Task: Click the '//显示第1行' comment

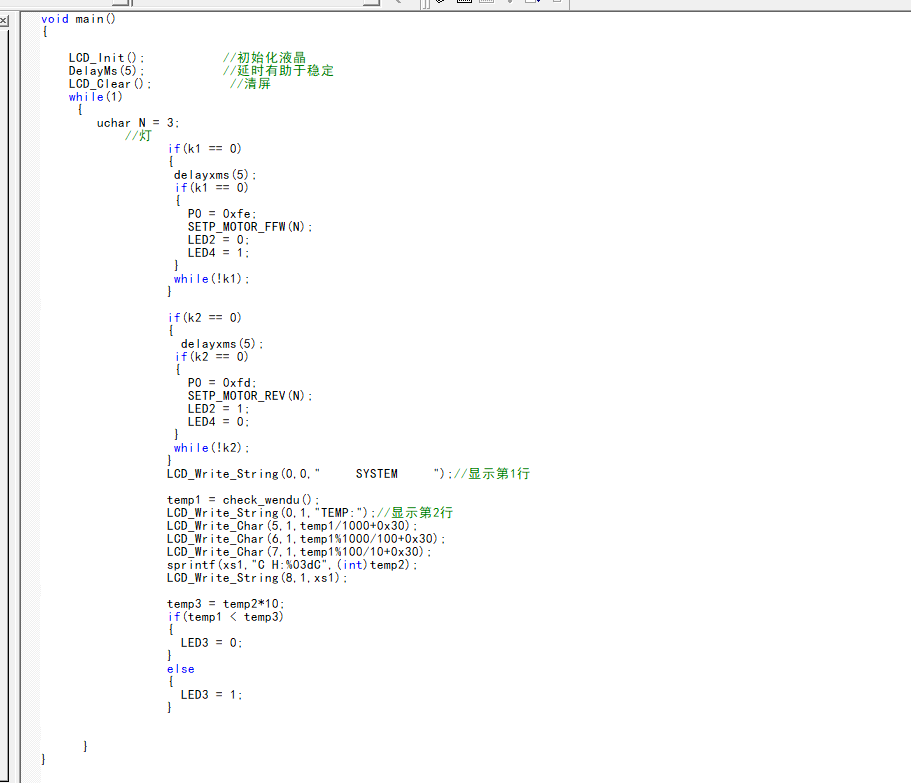Action: tap(492, 473)
